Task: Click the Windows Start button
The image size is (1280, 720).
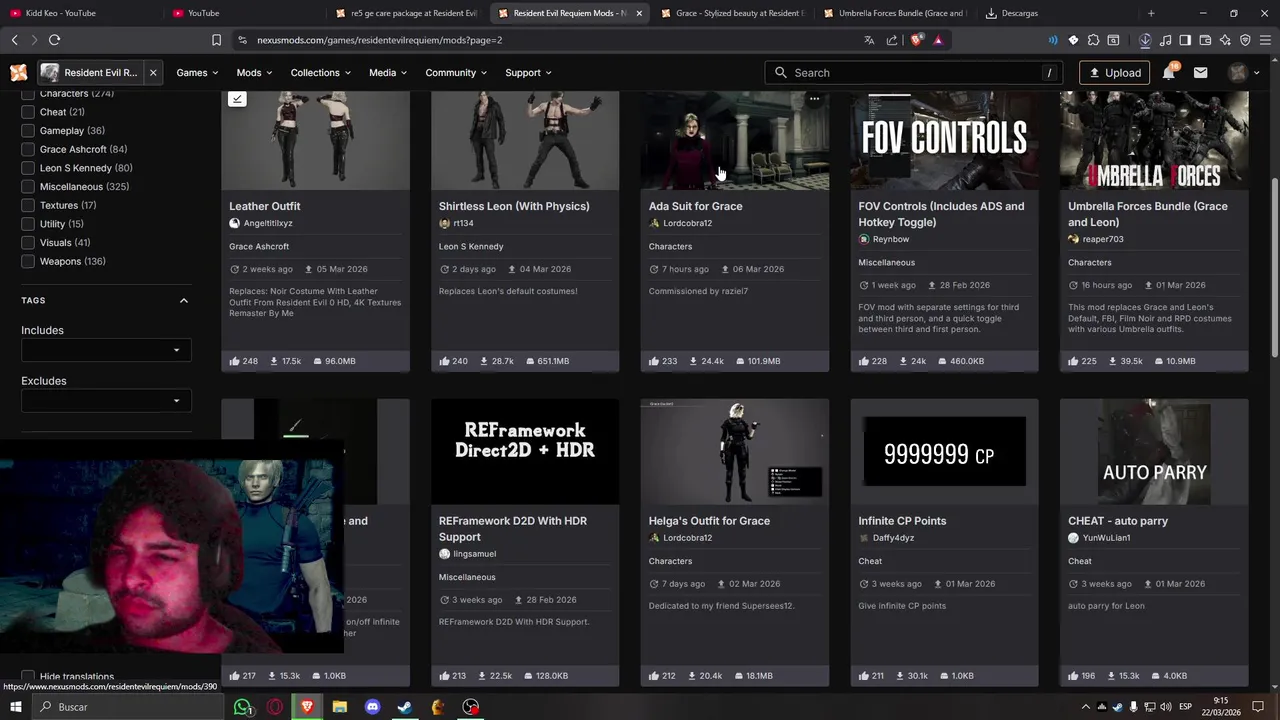Action: [x=15, y=707]
